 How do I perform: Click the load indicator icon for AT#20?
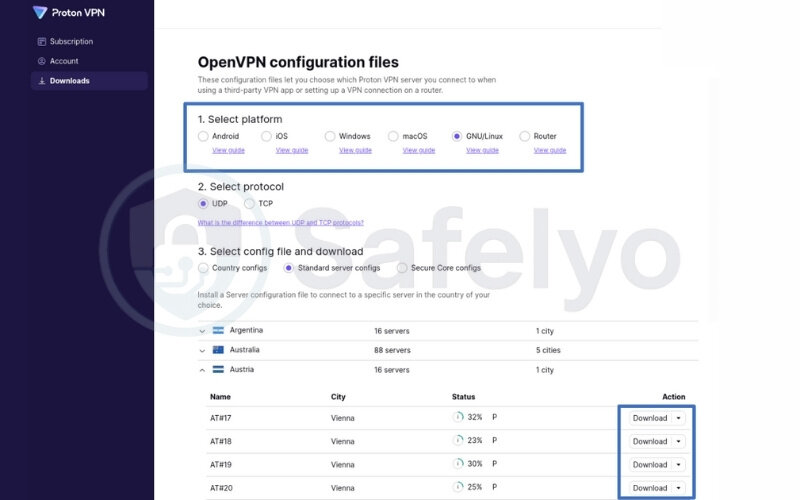pyautogui.click(x=458, y=487)
